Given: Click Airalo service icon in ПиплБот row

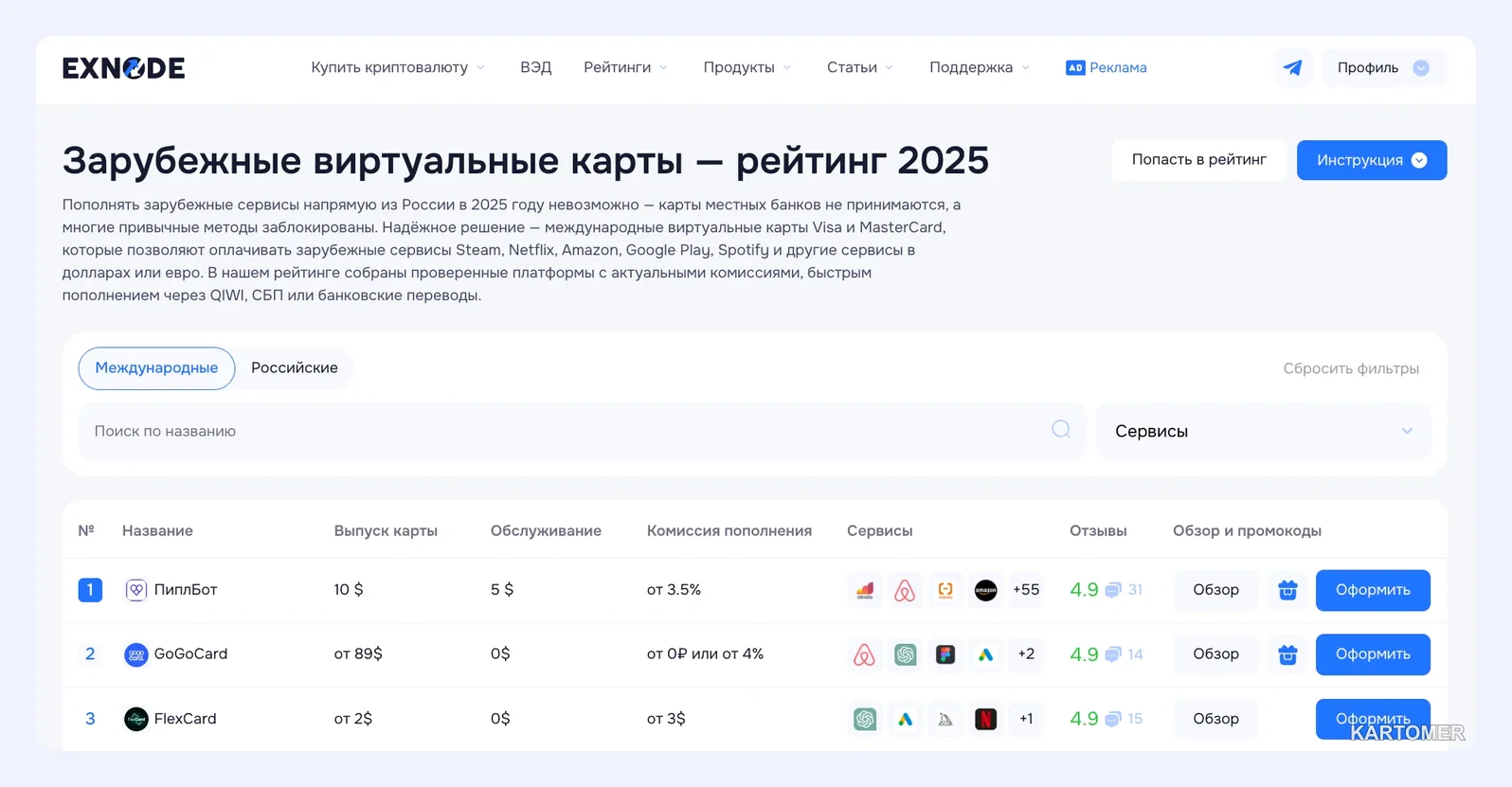Looking at the screenshot, I should [x=865, y=590].
